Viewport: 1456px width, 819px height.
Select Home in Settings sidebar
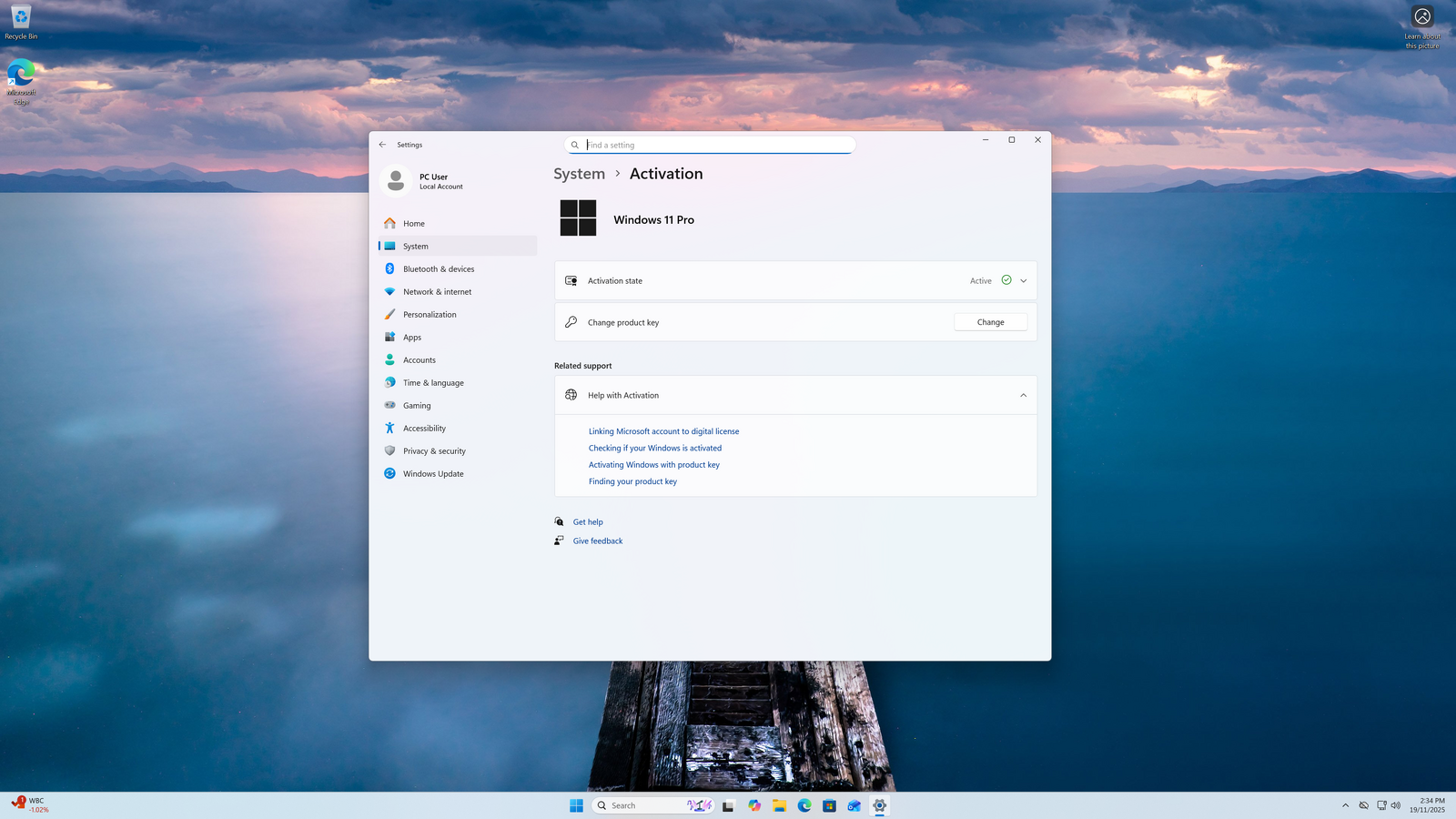(413, 224)
